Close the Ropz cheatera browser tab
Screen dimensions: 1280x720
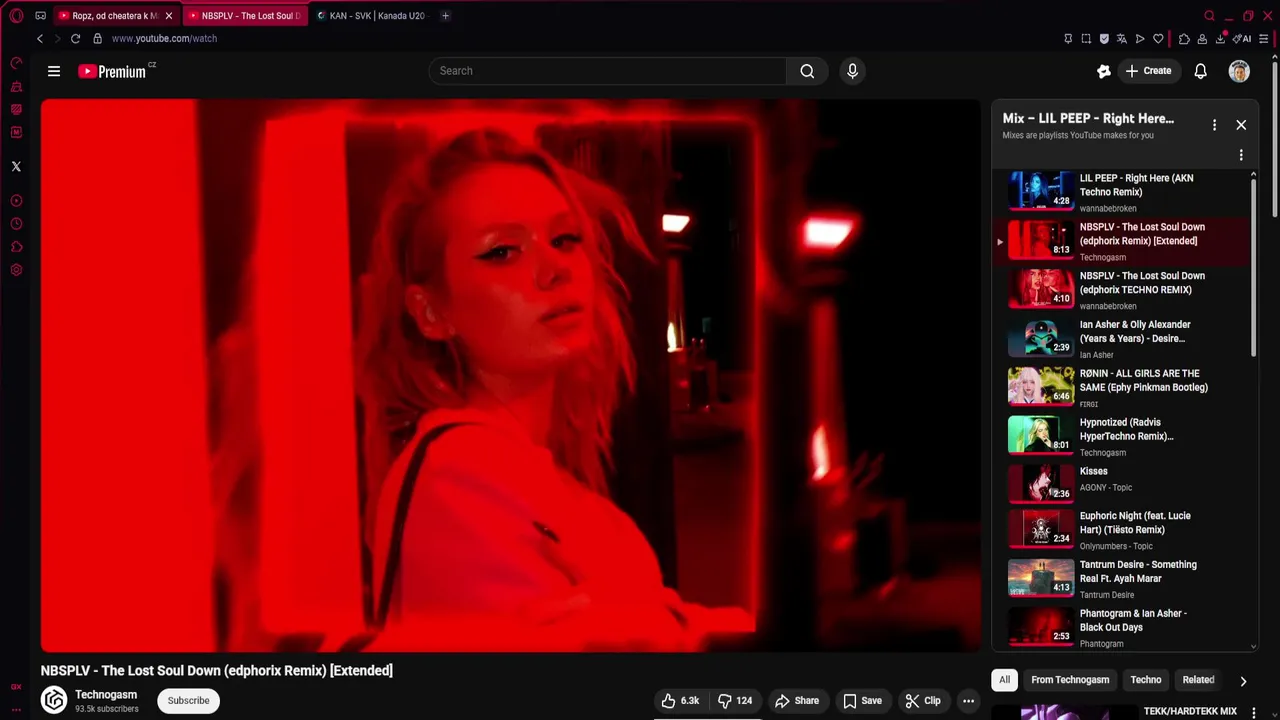pos(168,16)
